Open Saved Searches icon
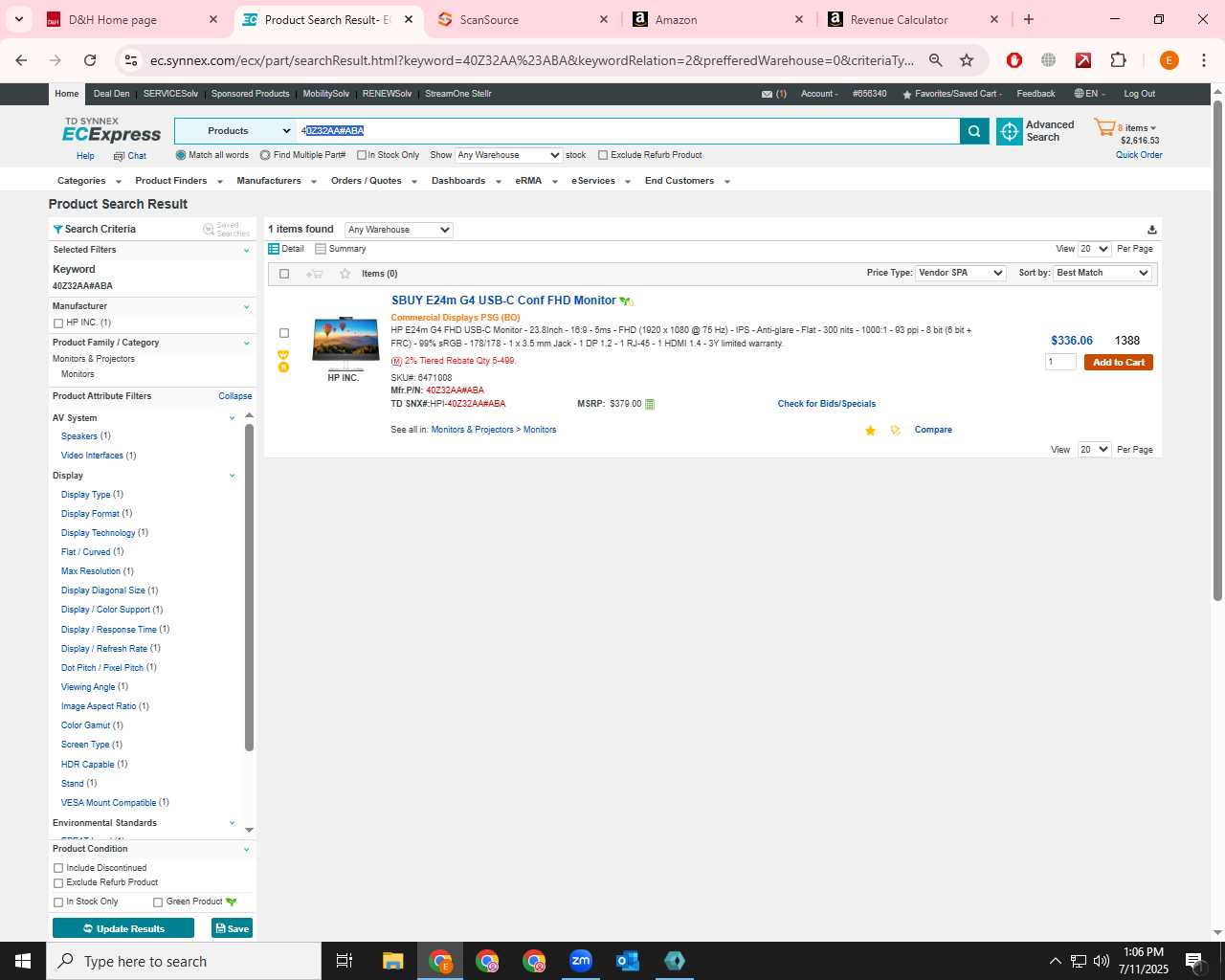 point(209,230)
